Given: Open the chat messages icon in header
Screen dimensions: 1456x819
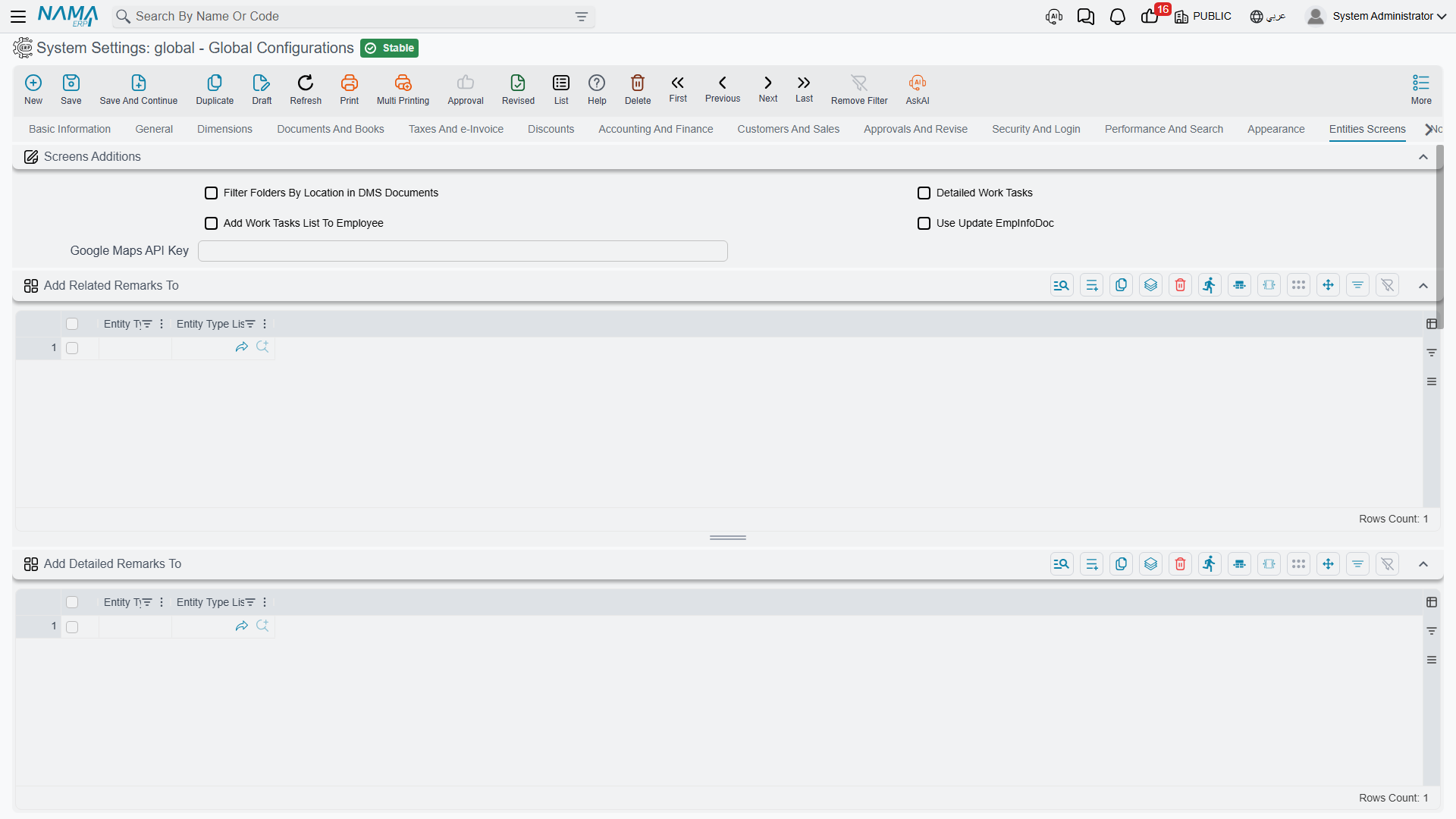Looking at the screenshot, I should [x=1085, y=17].
